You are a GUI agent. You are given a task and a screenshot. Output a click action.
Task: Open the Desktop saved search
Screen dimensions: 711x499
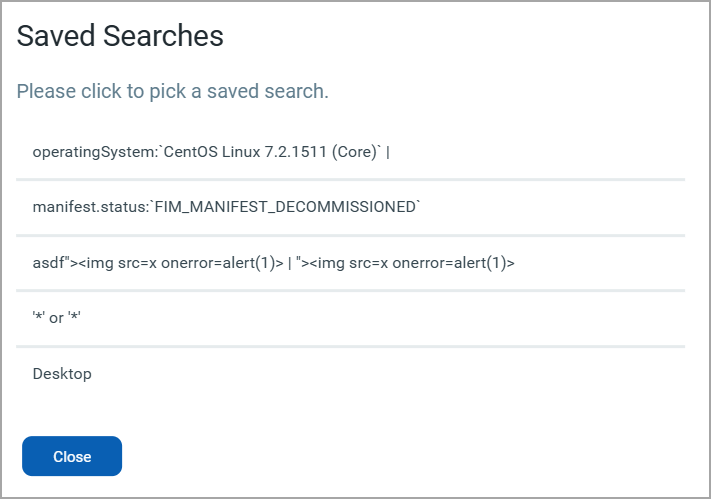[350, 374]
